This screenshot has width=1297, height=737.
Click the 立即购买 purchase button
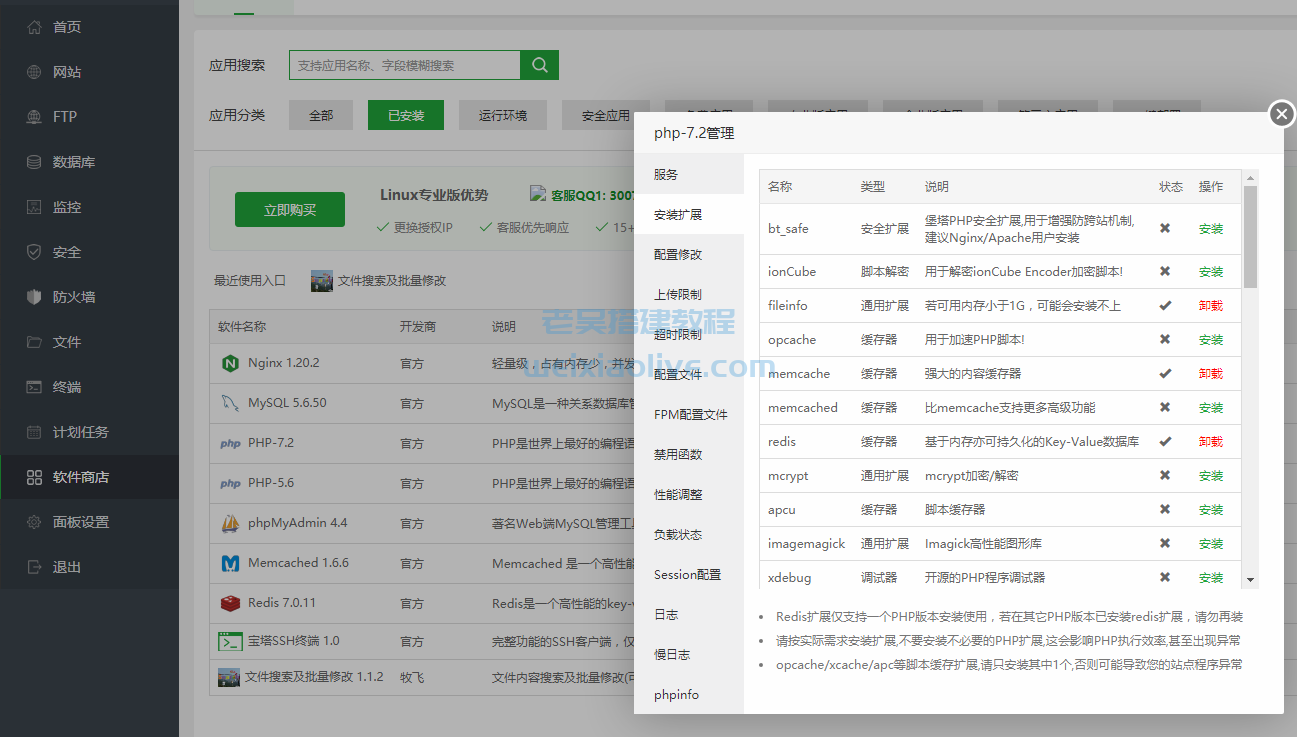(x=289, y=209)
